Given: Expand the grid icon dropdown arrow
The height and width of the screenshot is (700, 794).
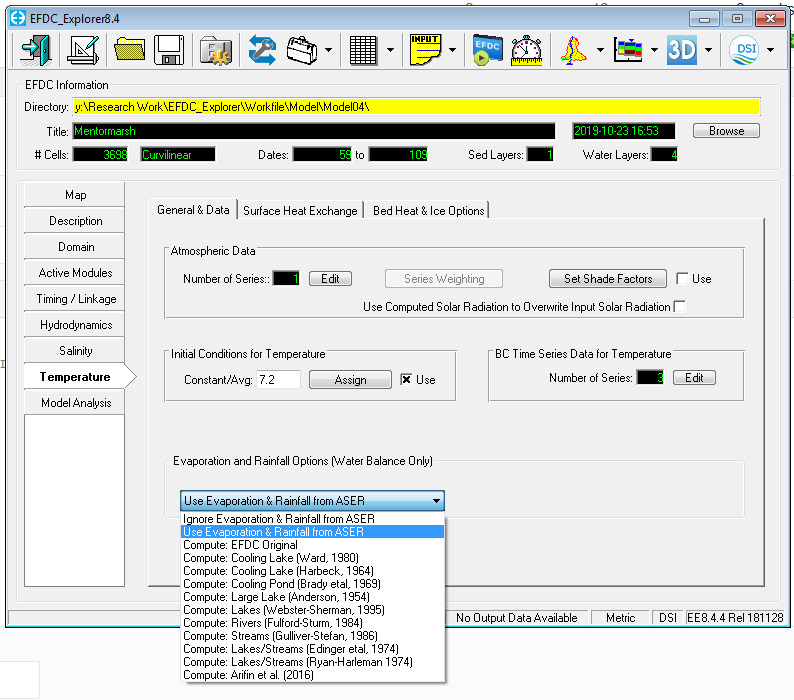Looking at the screenshot, I should [x=390, y=50].
